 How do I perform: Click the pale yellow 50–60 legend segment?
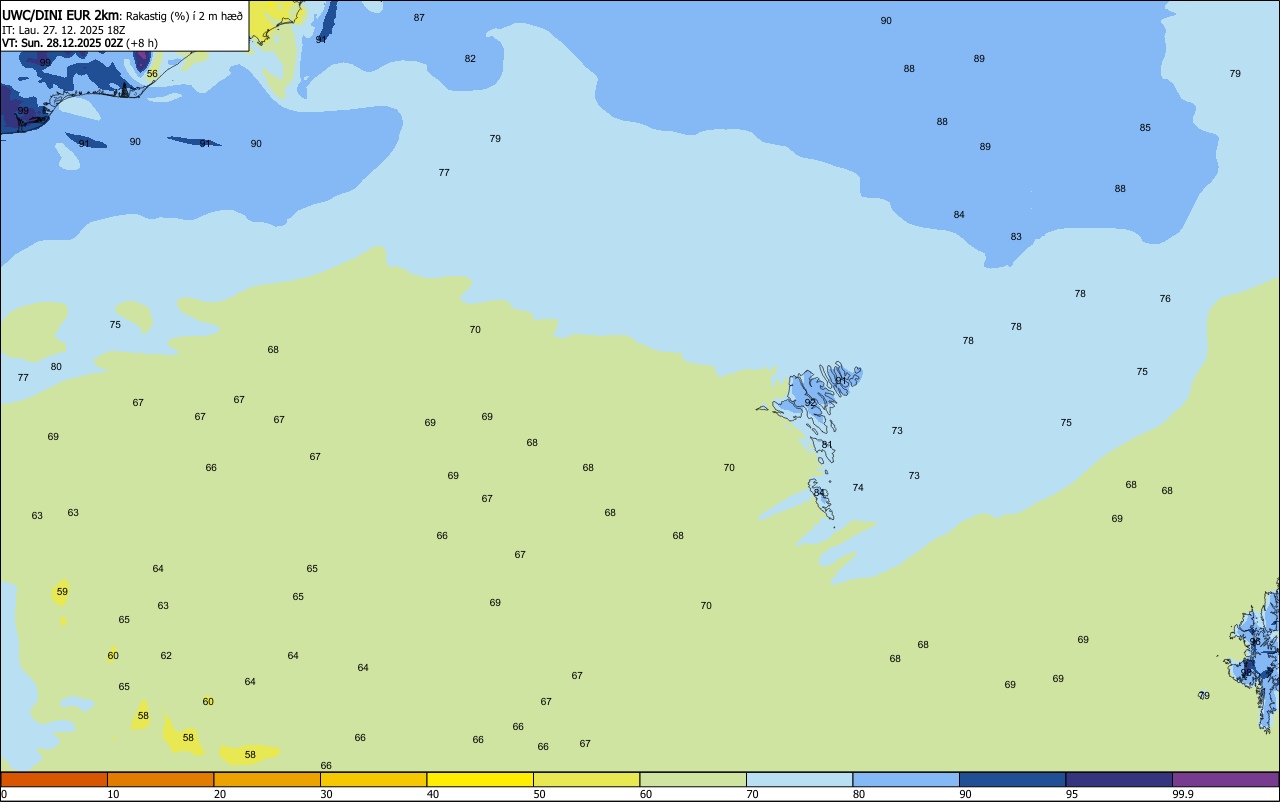pyautogui.click(x=586, y=779)
